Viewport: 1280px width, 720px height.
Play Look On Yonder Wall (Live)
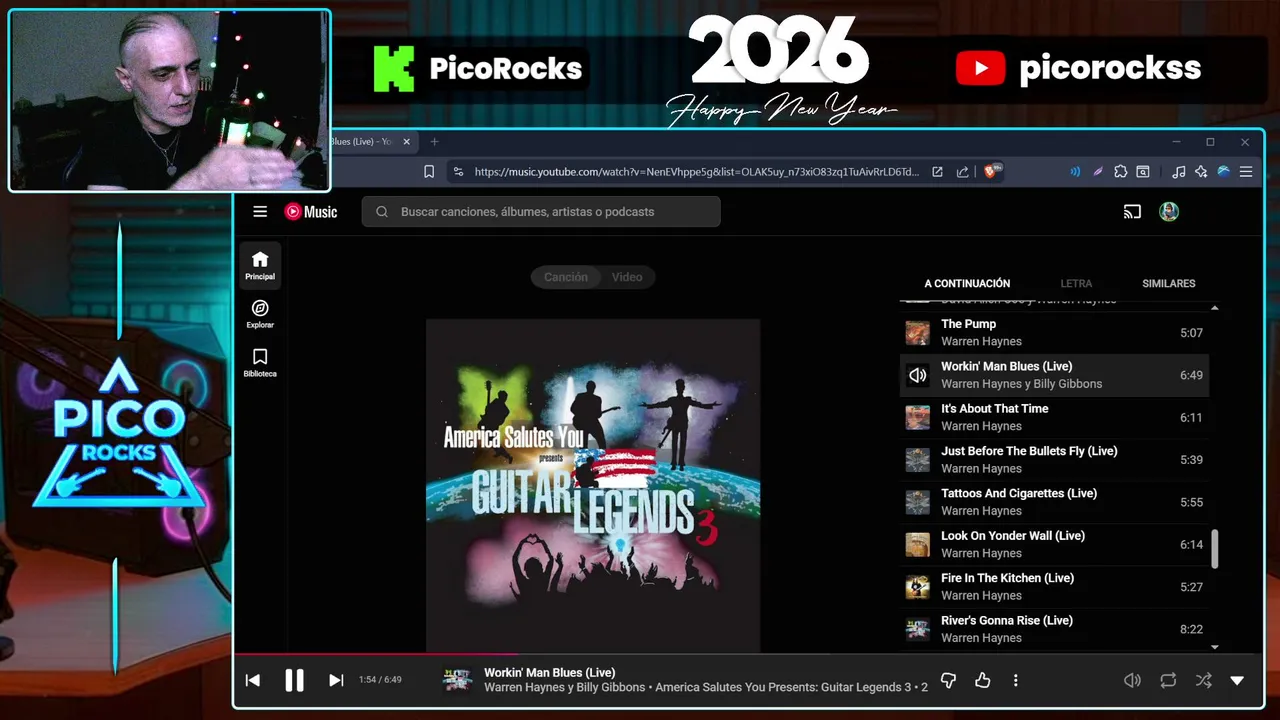tap(1054, 544)
